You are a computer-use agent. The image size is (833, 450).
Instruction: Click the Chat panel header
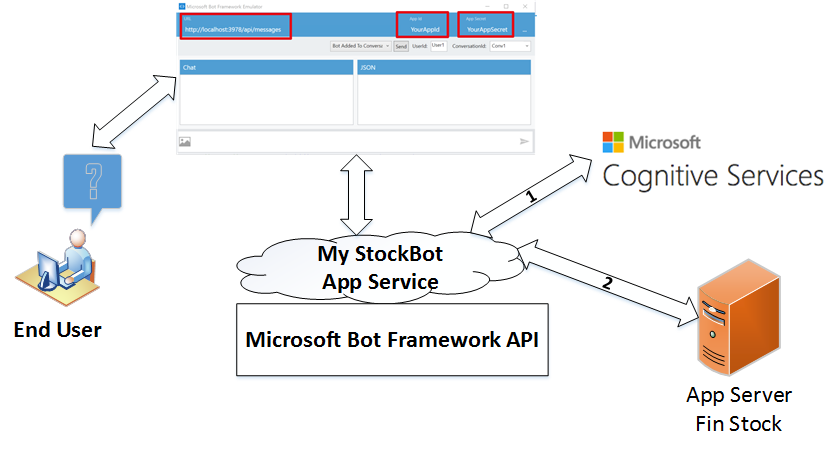[x=267, y=67]
